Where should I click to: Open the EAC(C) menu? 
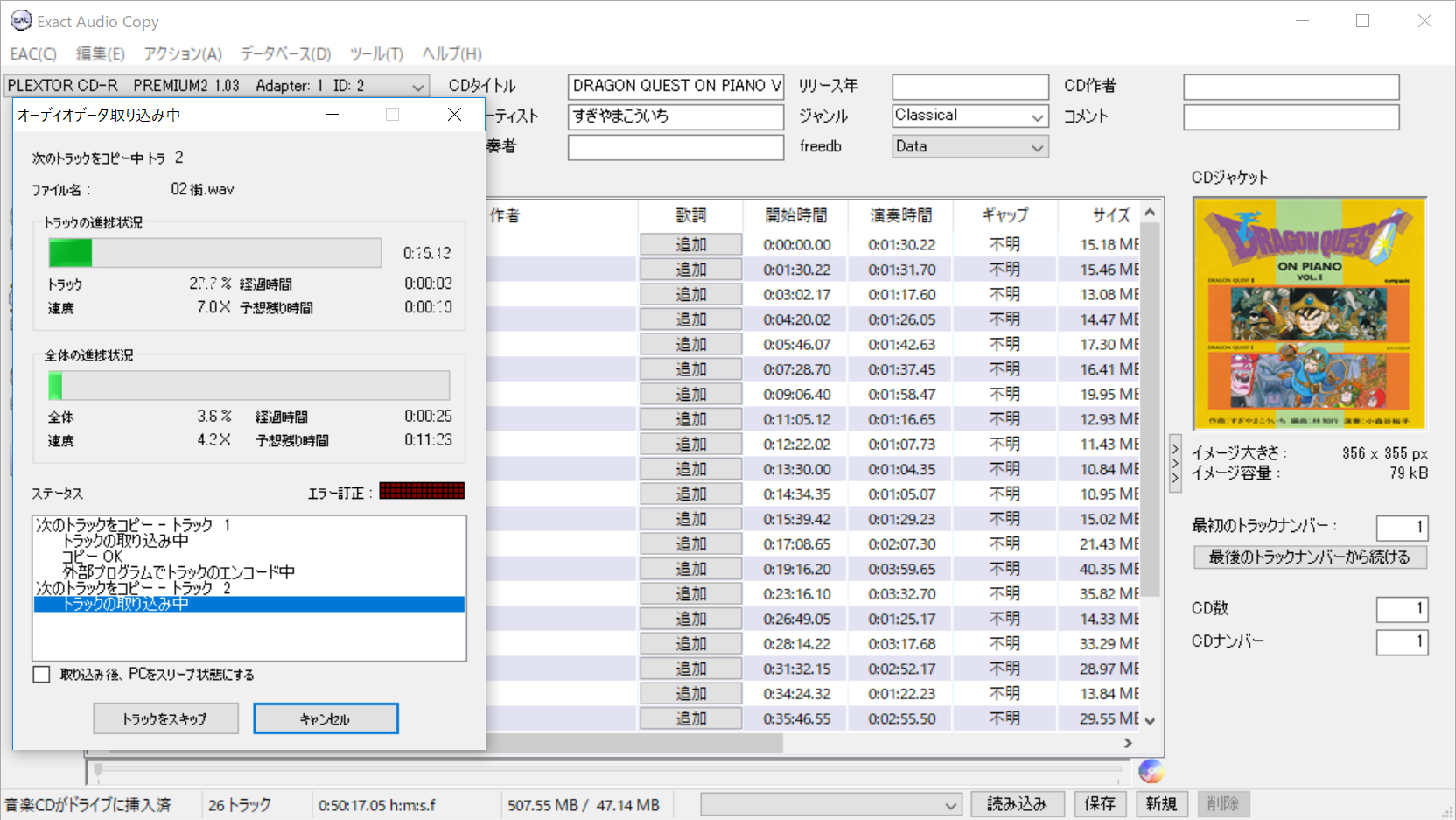33,54
